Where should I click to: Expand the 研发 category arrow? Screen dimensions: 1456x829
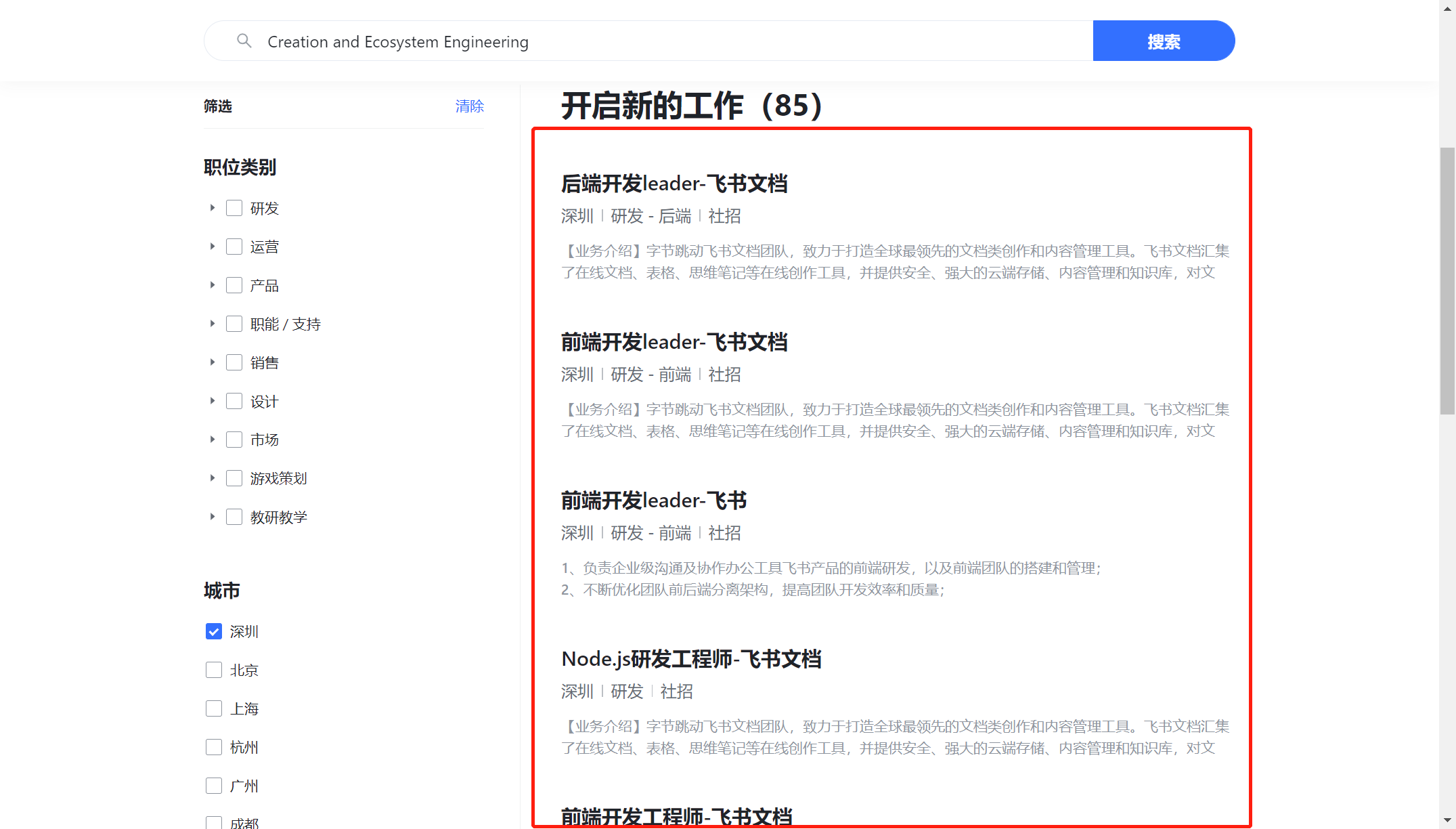tap(212, 208)
